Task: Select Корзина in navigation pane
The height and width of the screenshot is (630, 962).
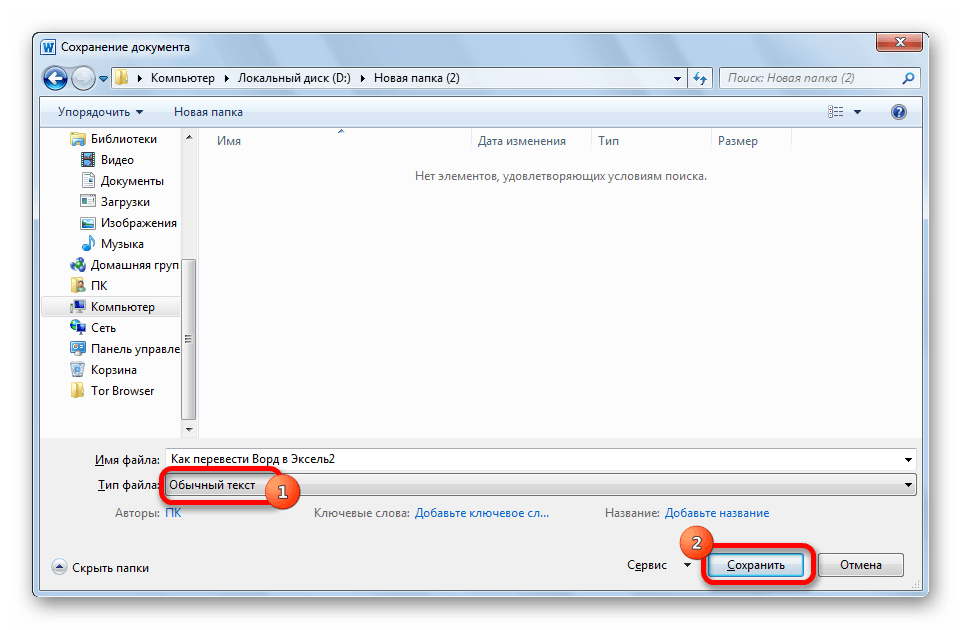Action: 113,370
